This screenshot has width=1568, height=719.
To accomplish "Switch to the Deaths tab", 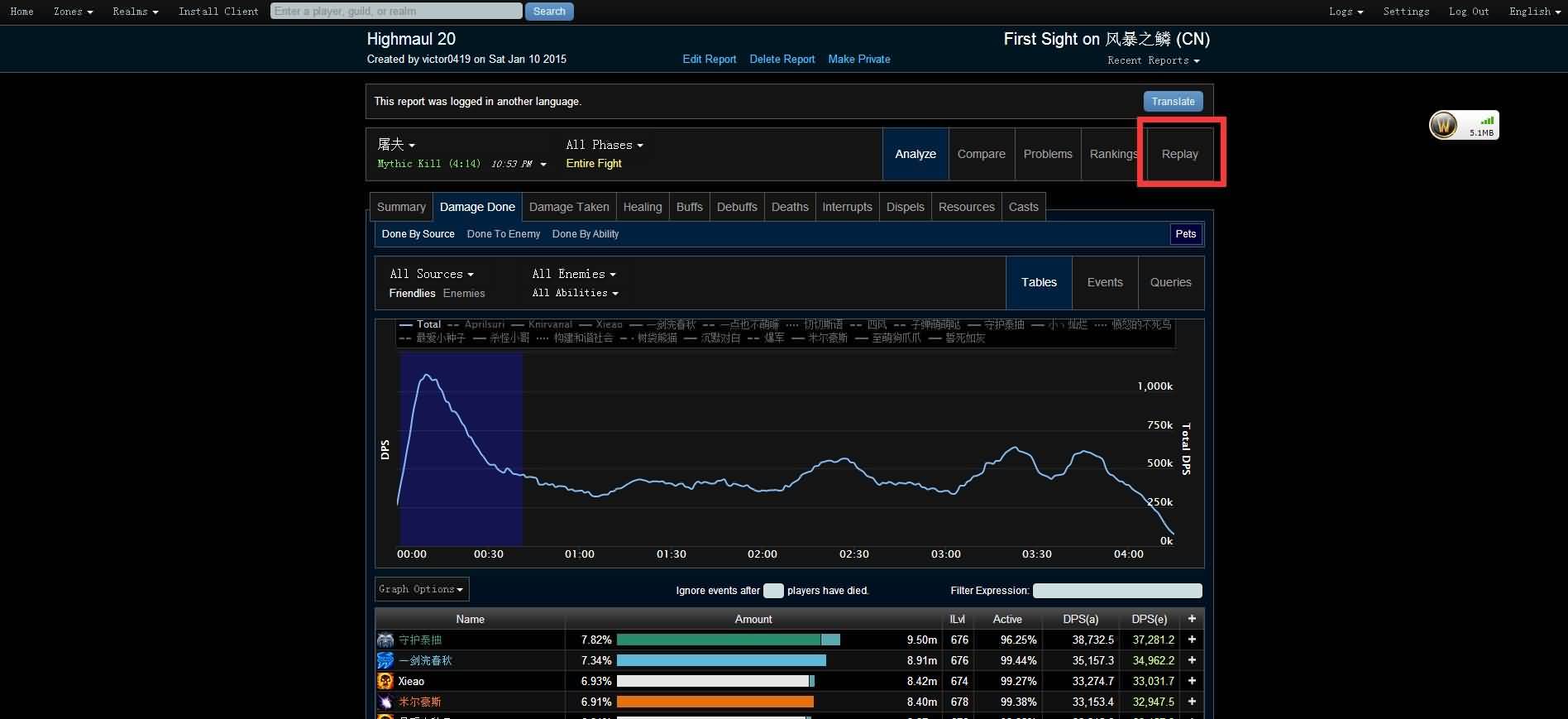I will coord(790,207).
